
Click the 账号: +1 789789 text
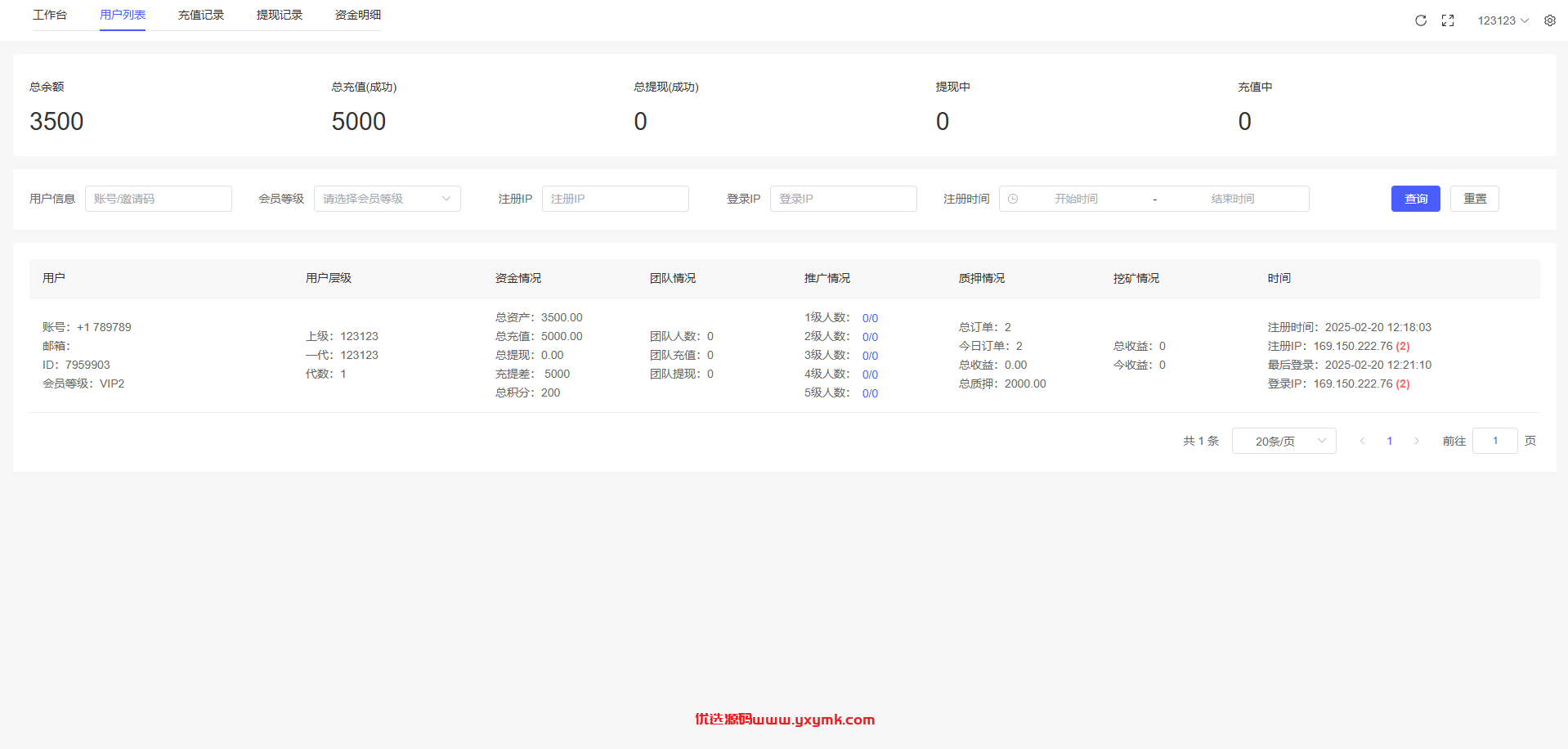[87, 327]
